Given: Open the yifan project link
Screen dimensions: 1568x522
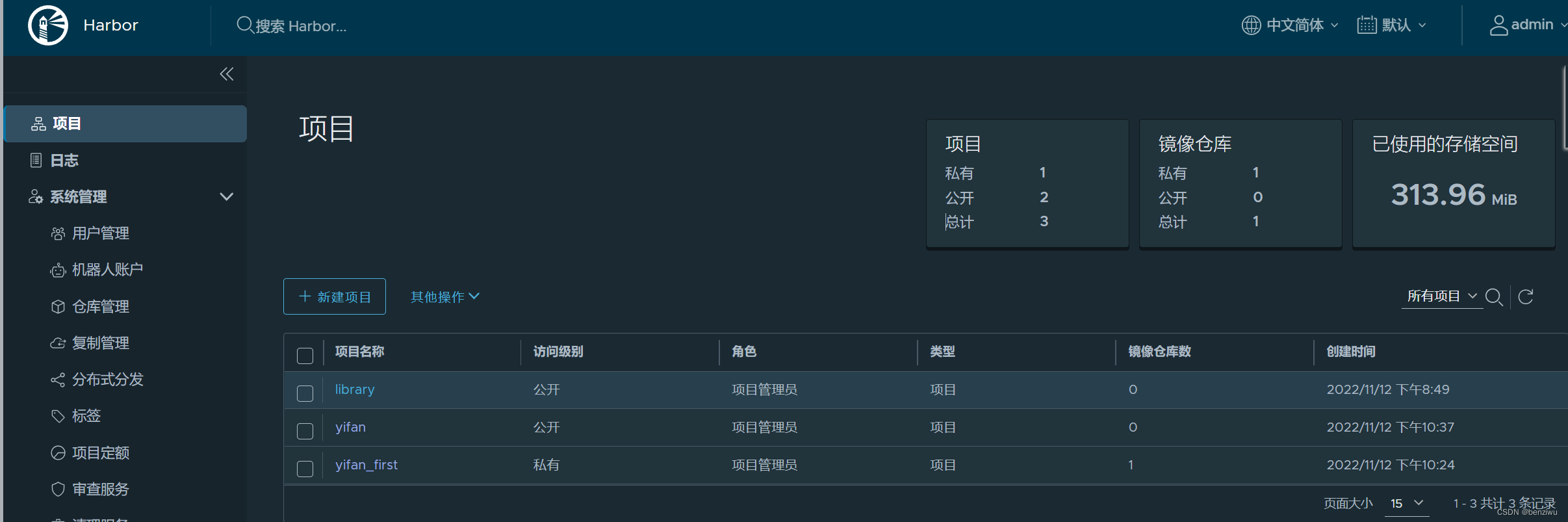Looking at the screenshot, I should point(350,427).
